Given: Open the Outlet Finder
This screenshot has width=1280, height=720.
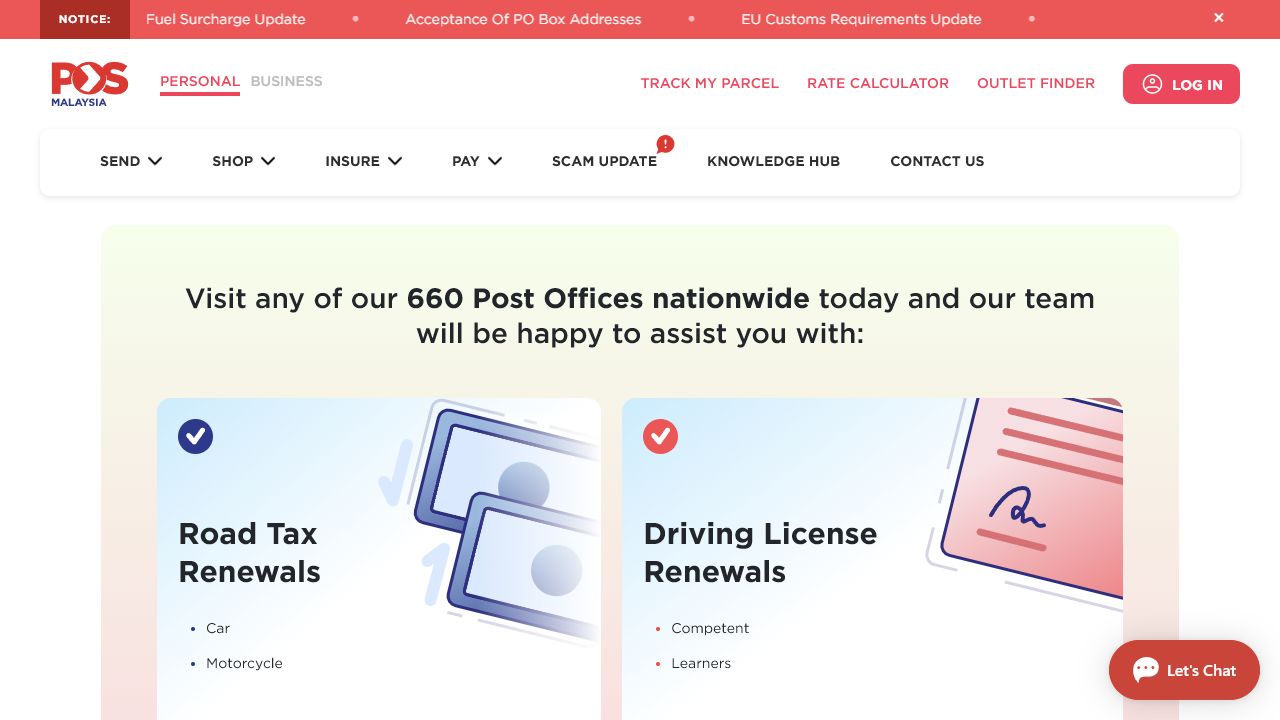Looking at the screenshot, I should pyautogui.click(x=1036, y=83).
